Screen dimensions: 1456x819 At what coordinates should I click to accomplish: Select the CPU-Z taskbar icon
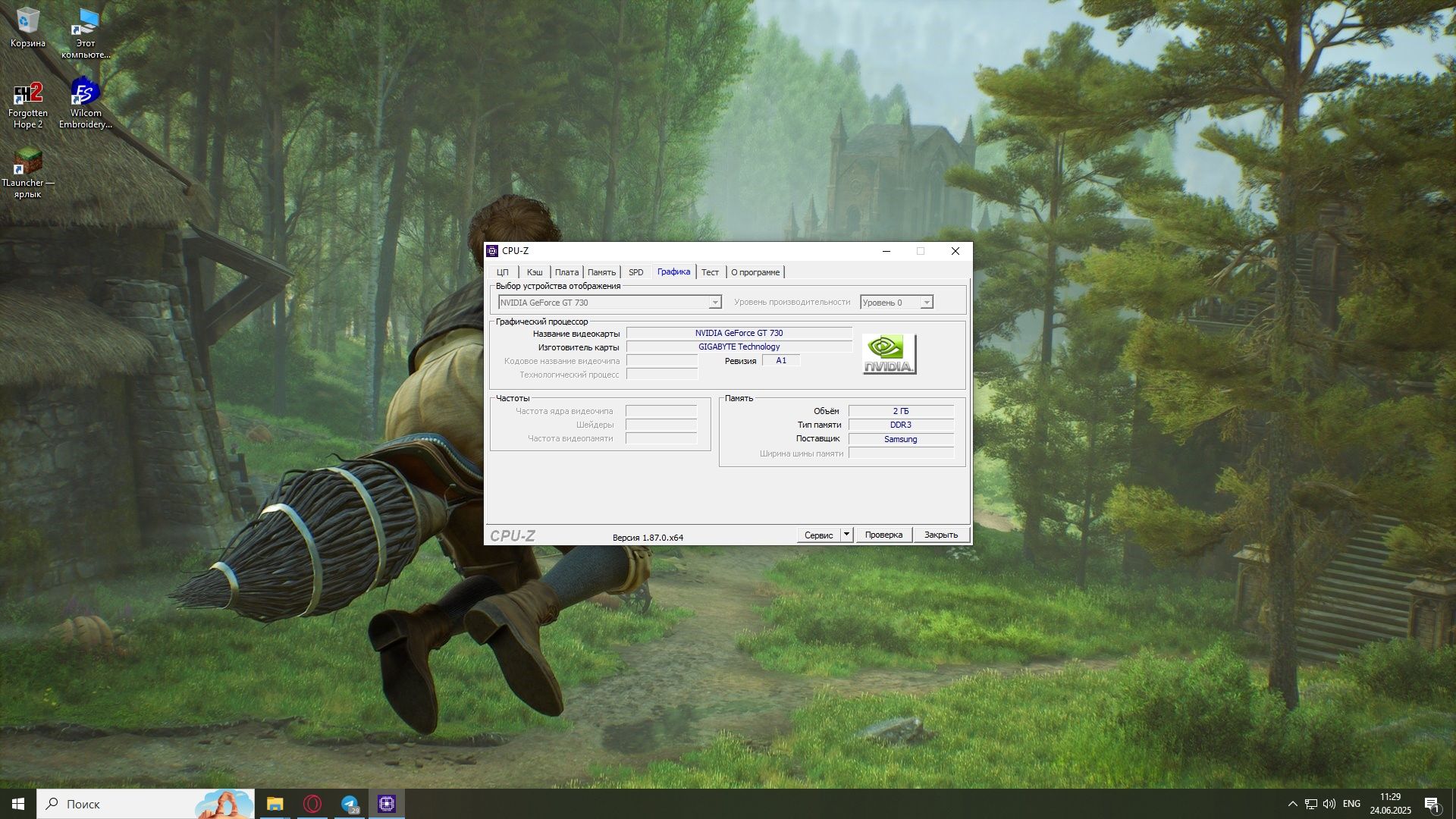point(387,804)
